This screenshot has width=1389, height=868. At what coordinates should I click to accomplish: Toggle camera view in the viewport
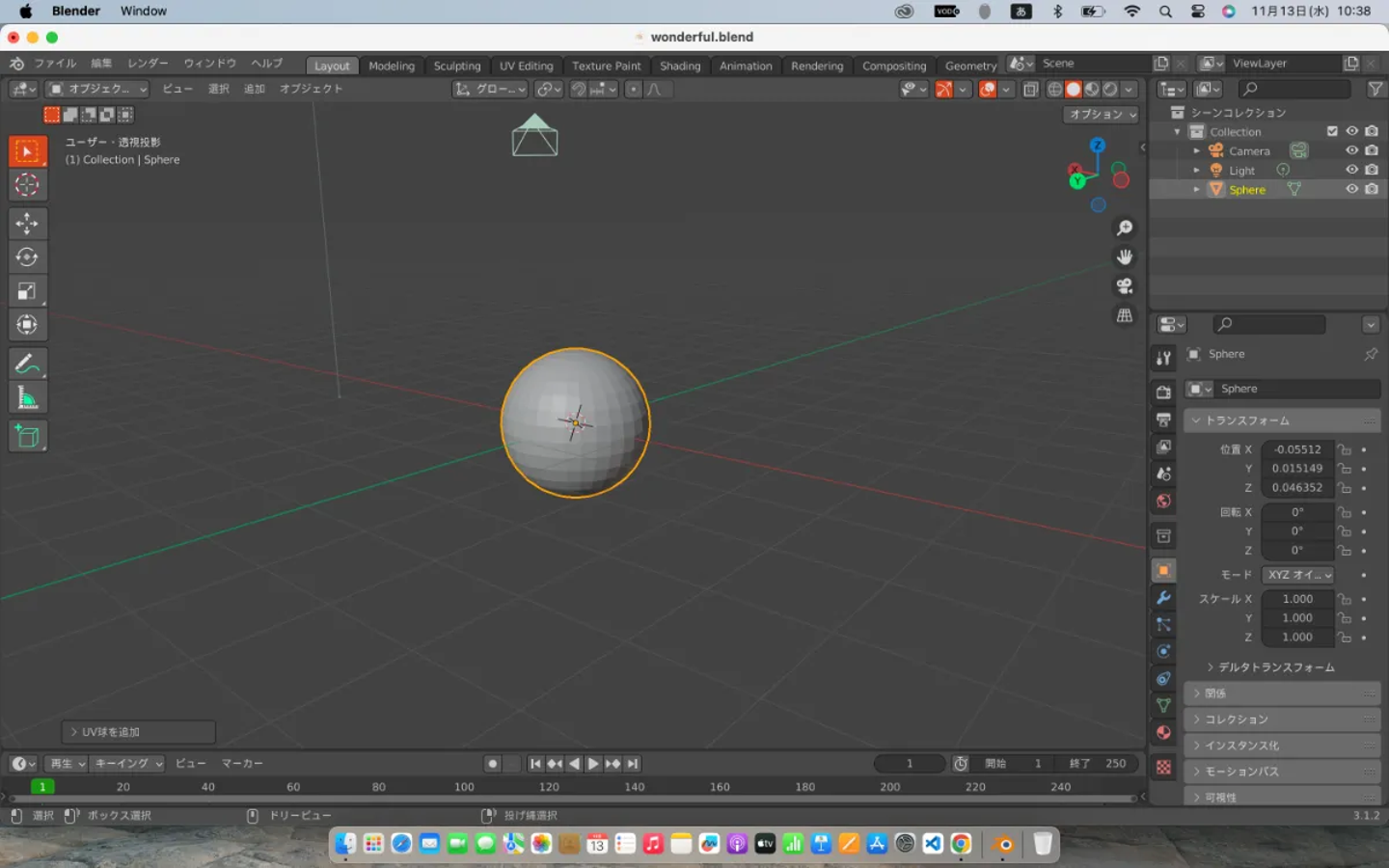tap(1125, 286)
